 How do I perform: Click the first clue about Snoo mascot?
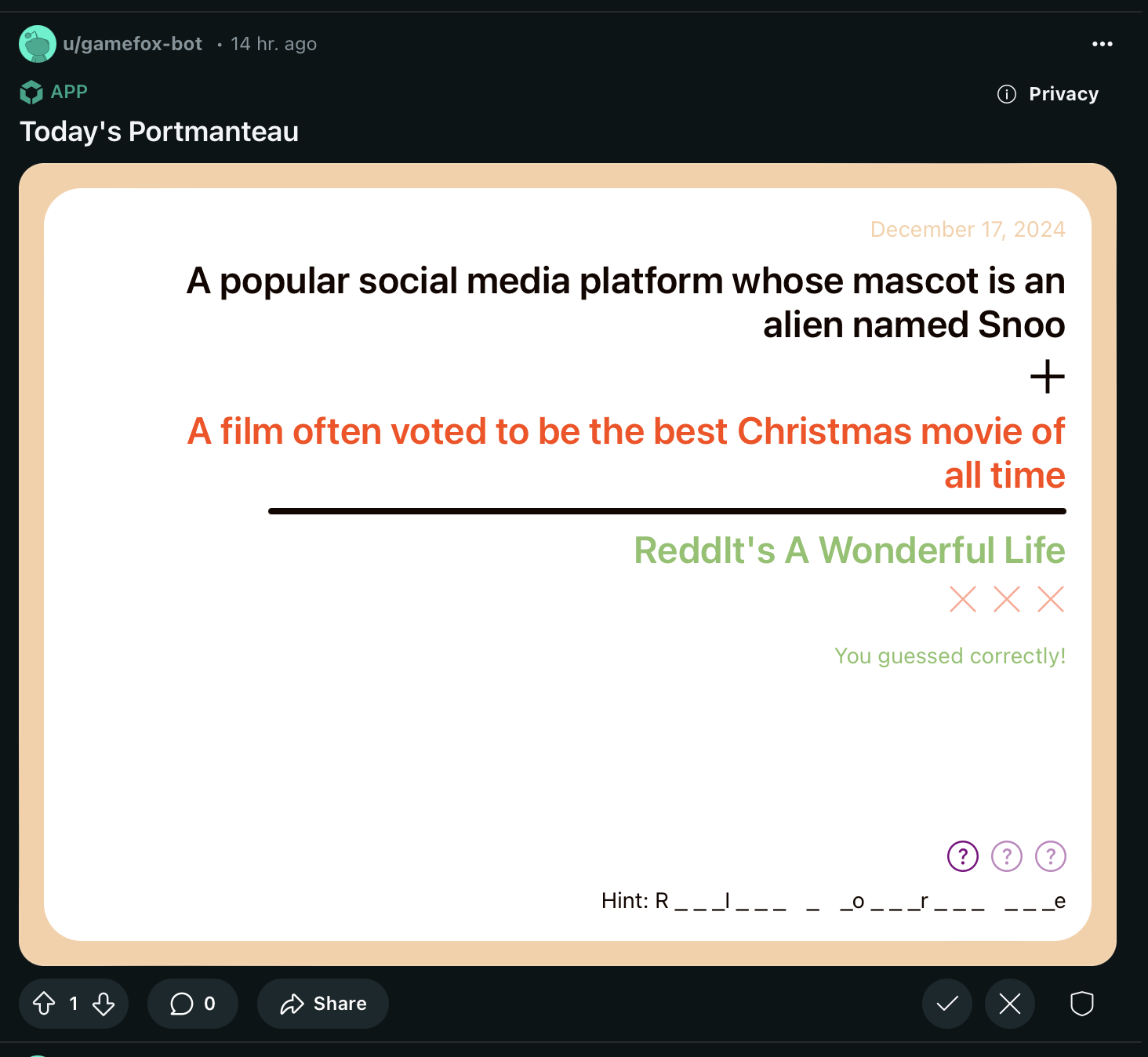click(x=626, y=303)
